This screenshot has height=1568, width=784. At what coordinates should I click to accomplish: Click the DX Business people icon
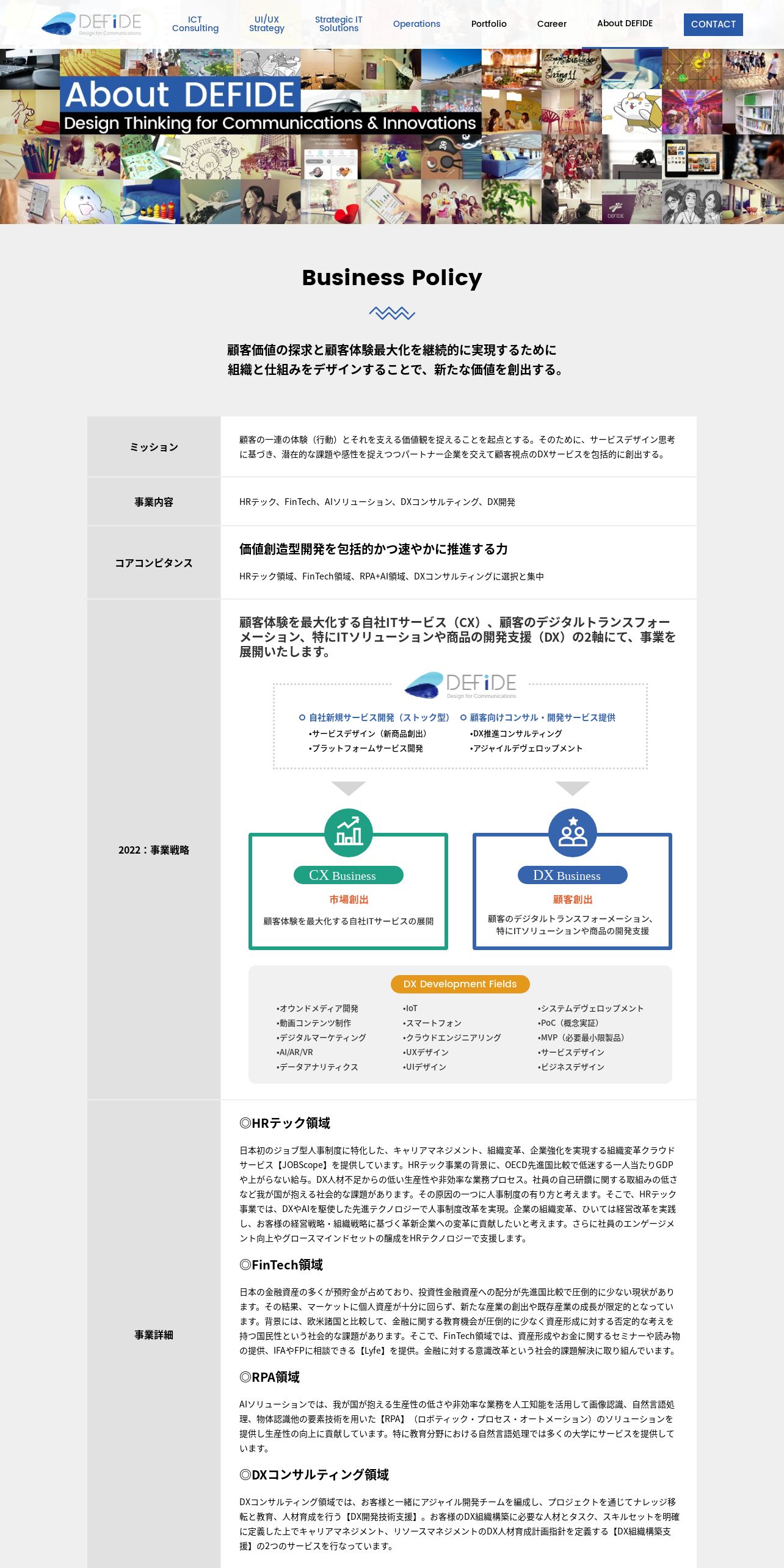click(572, 832)
